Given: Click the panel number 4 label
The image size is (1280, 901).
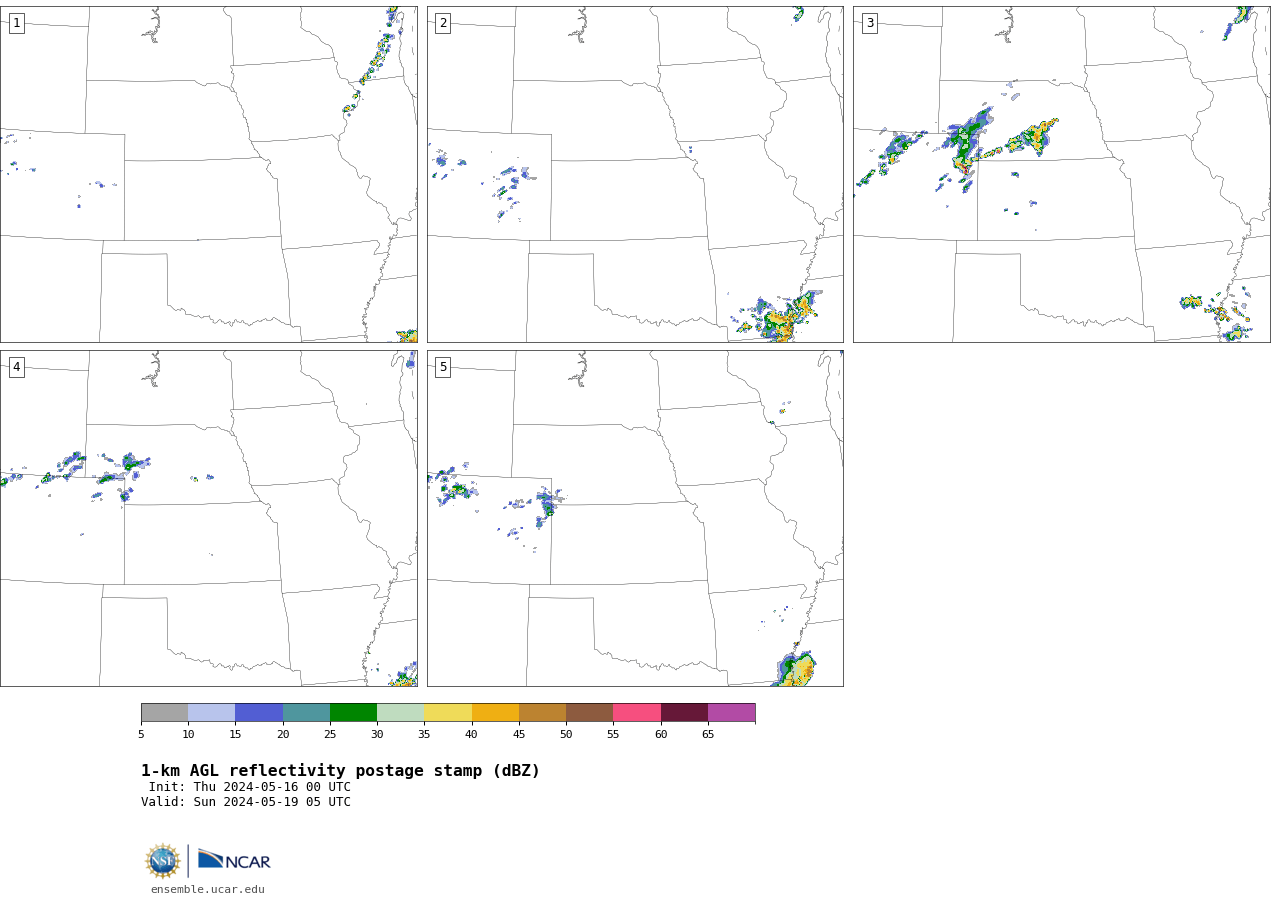Looking at the screenshot, I should pyautogui.click(x=16, y=367).
